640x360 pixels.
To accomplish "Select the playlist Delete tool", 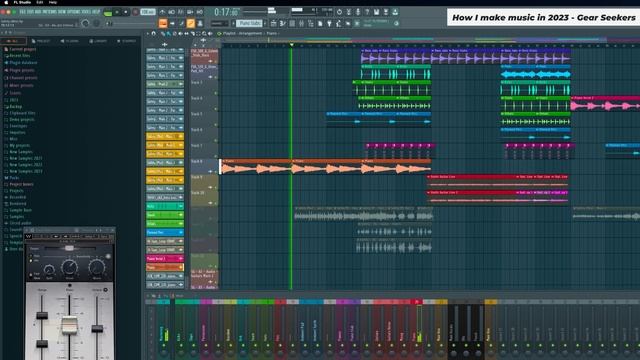I will (175, 33).
